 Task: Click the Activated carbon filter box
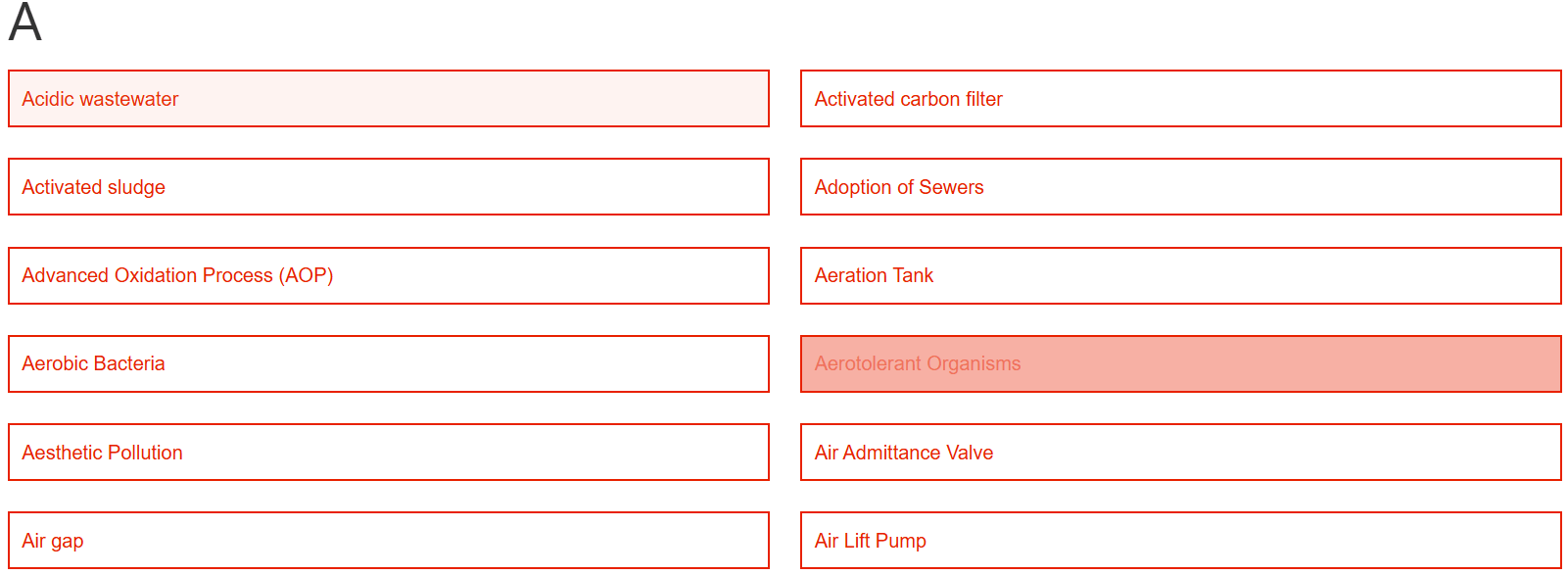(1181, 99)
